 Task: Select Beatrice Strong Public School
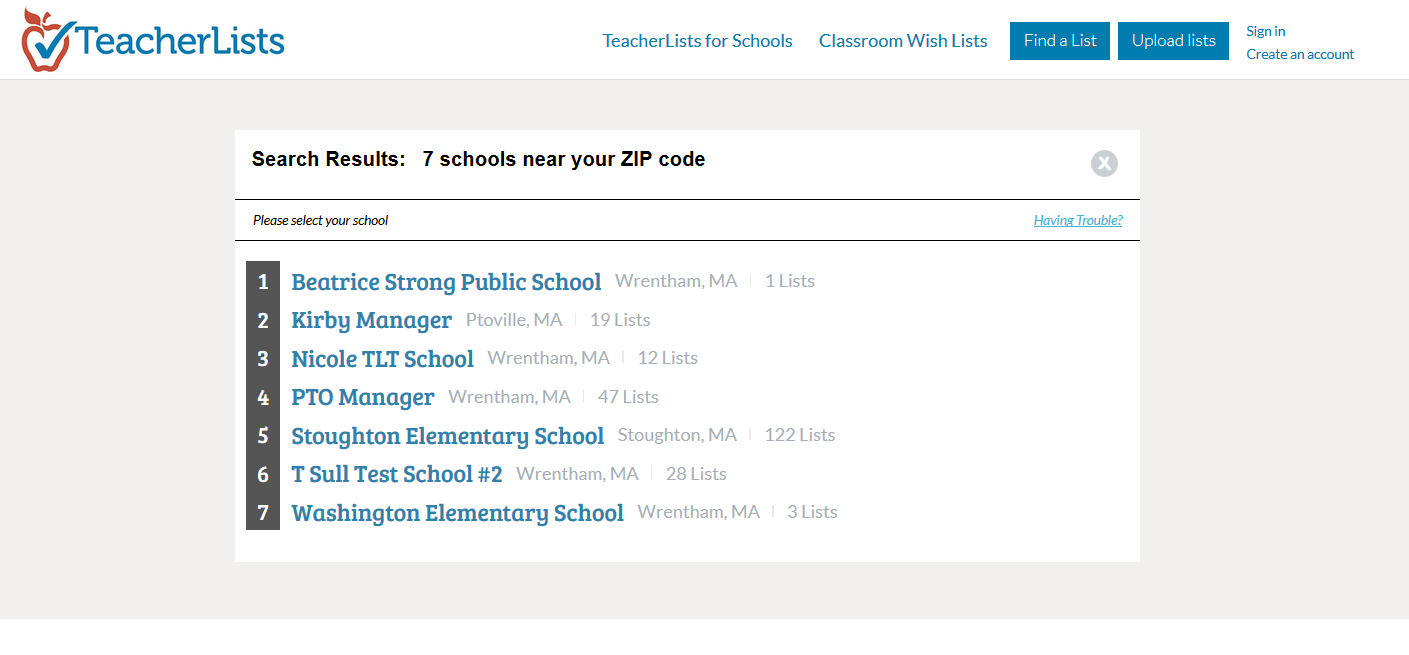[446, 282]
